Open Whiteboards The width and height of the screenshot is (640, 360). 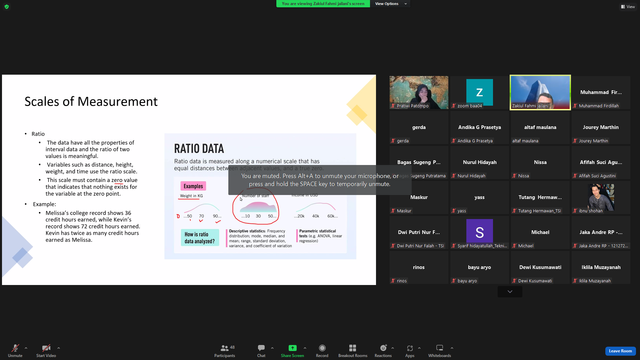click(x=440, y=350)
